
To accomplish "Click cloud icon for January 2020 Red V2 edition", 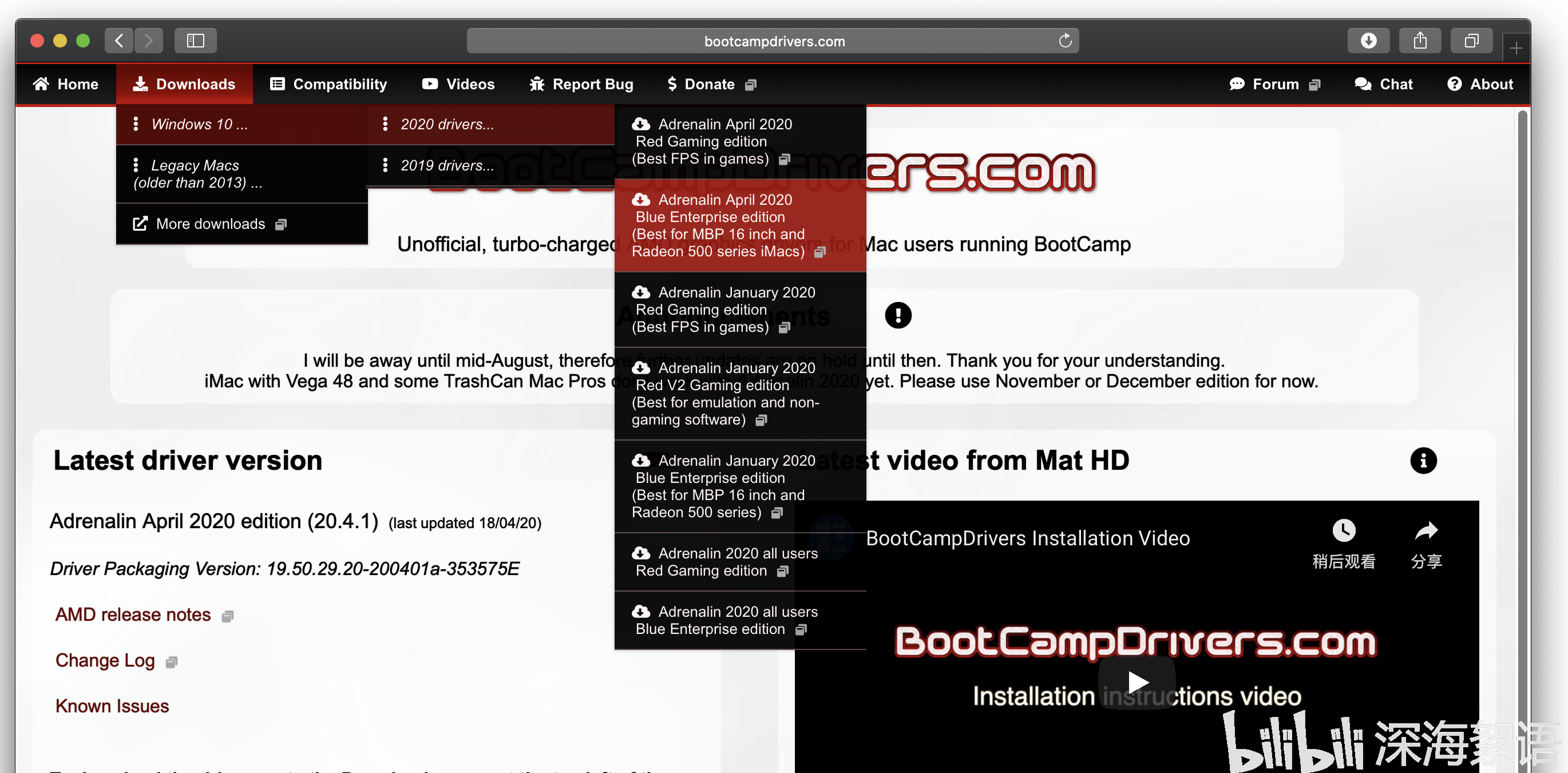I will pyautogui.click(x=641, y=368).
